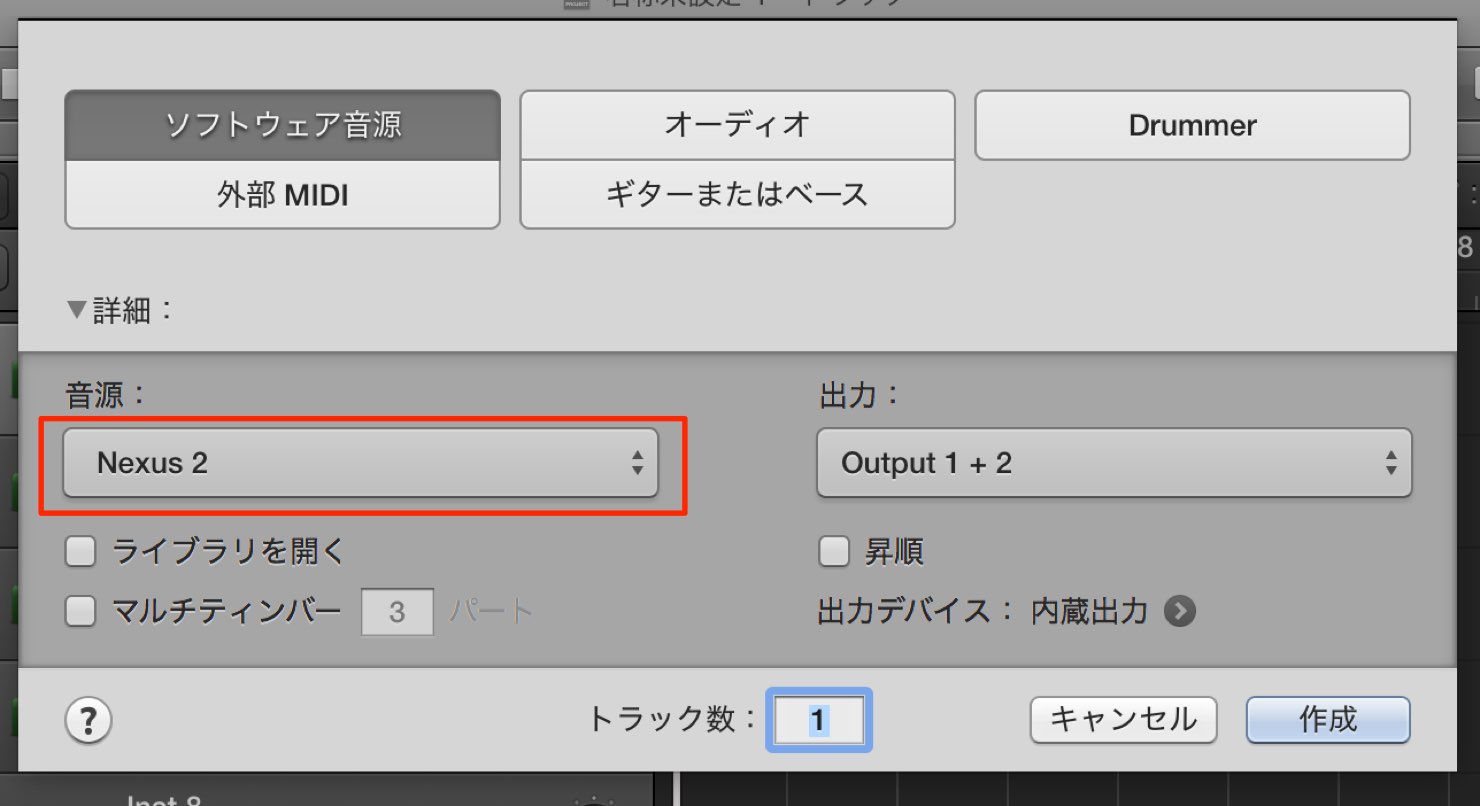The width and height of the screenshot is (1480, 806).
Task: Select the Drummer track type
Action: coord(1192,125)
